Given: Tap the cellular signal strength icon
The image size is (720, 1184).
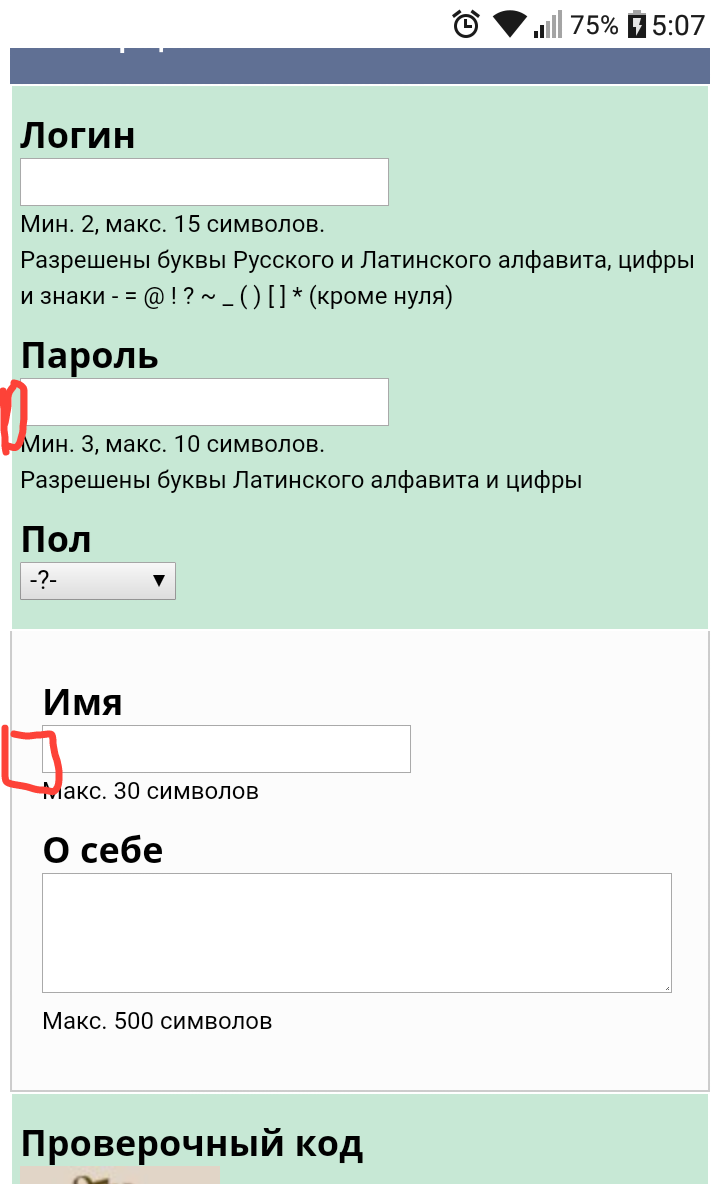Looking at the screenshot, I should point(548,24).
